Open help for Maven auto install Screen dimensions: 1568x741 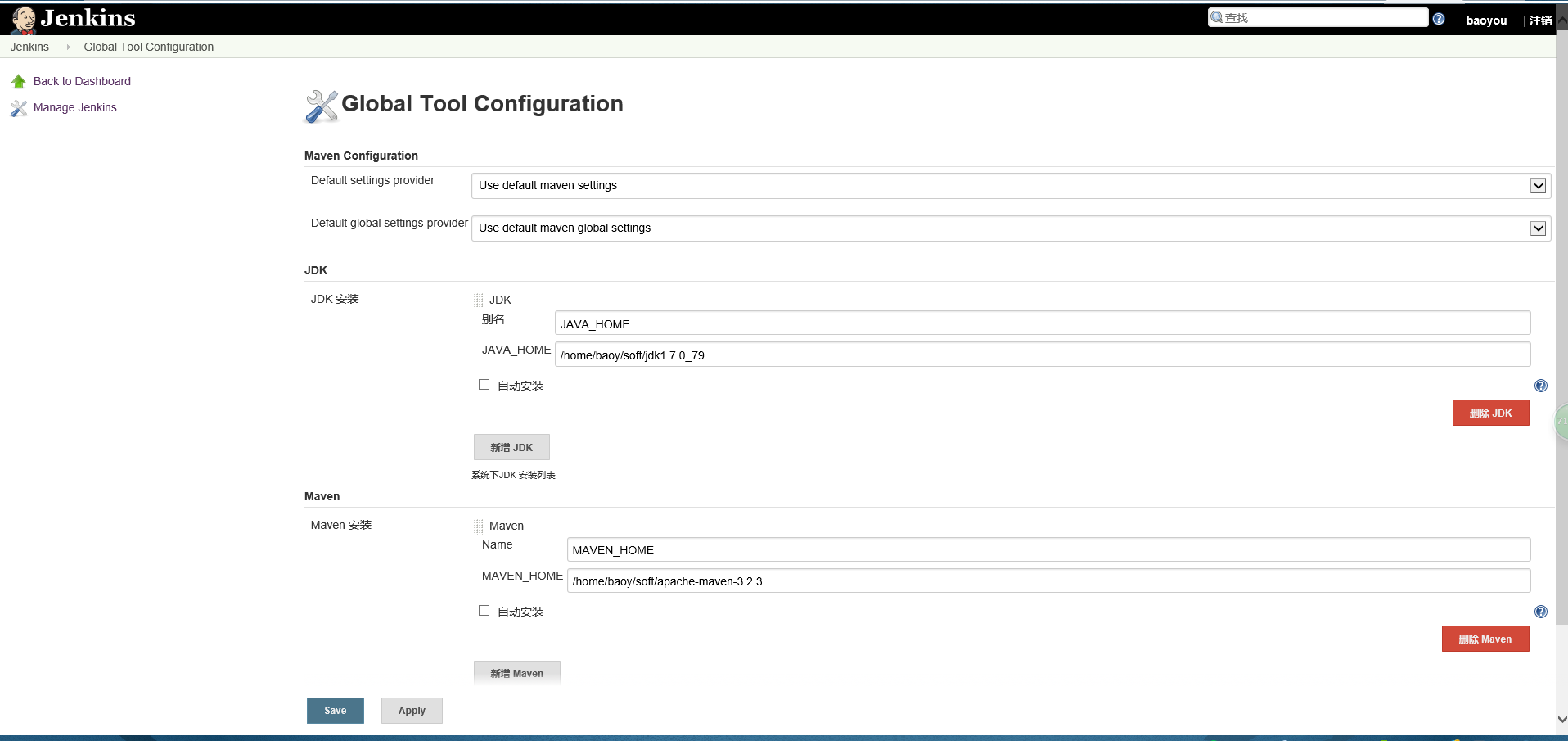[x=1541, y=612]
